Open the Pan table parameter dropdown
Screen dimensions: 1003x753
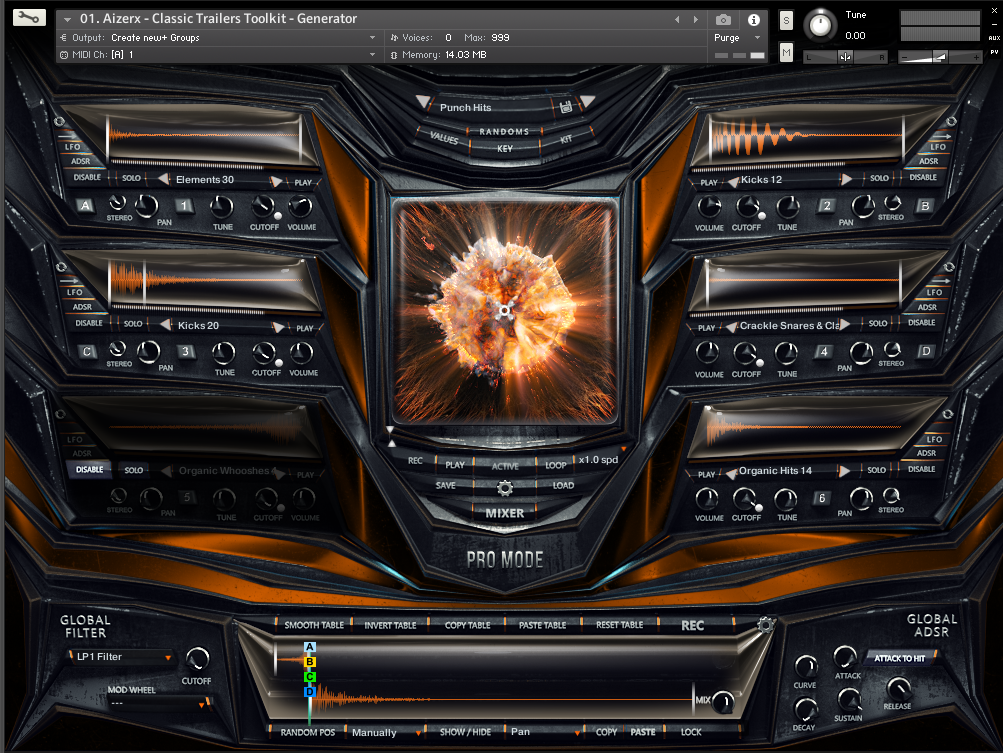[x=544, y=732]
